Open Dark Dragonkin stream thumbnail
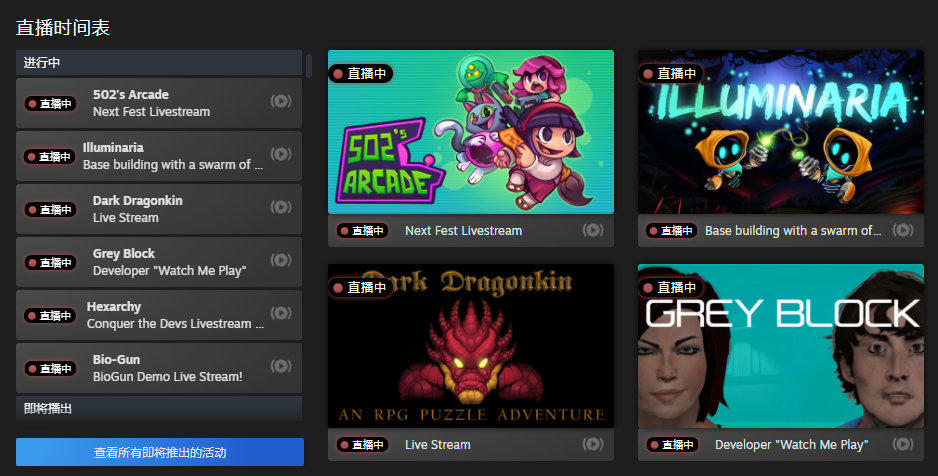Image resolution: width=938 pixels, height=476 pixels. 471,346
